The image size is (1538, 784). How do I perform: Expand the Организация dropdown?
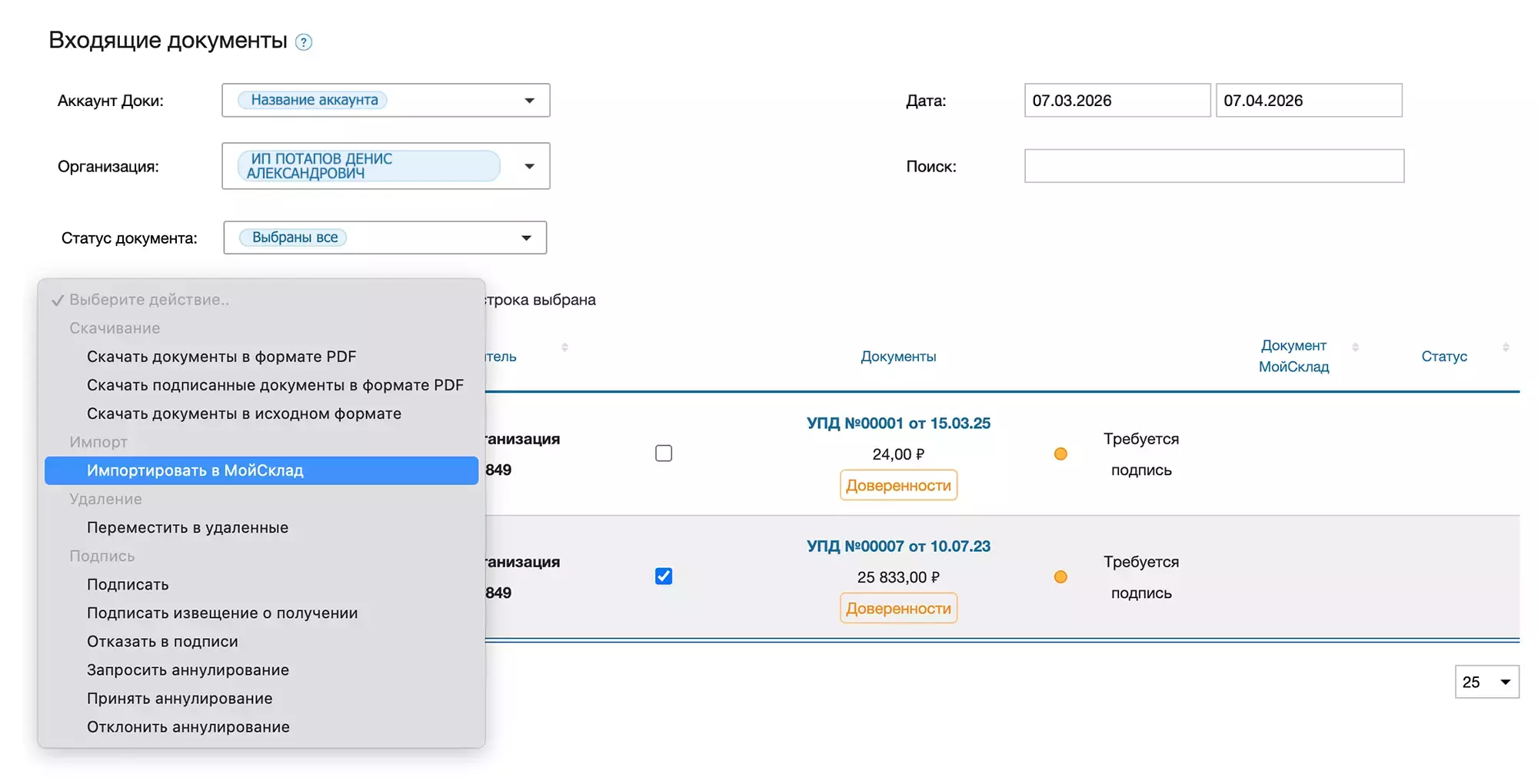pyautogui.click(x=529, y=166)
